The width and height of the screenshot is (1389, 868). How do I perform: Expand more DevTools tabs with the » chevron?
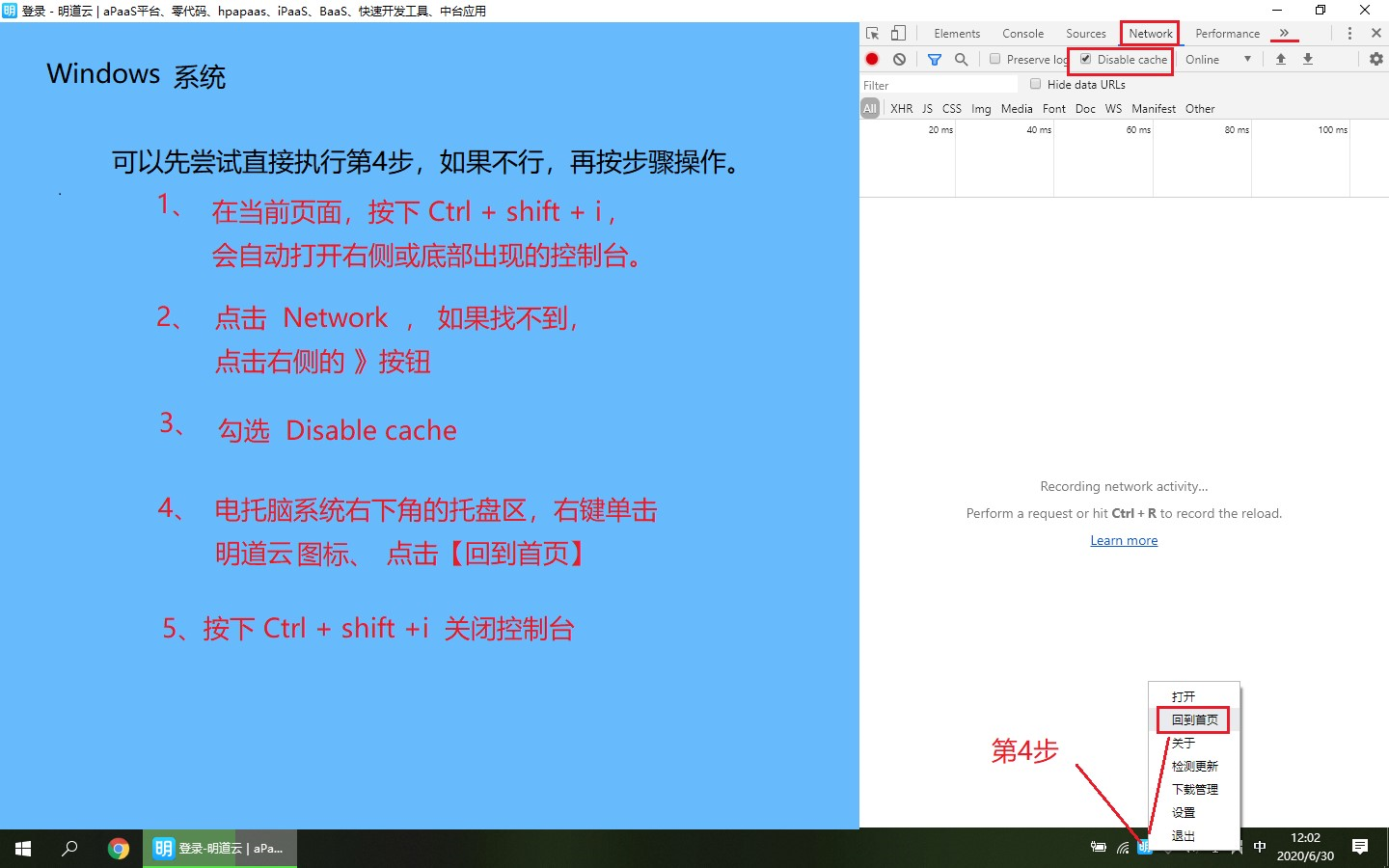[1284, 33]
